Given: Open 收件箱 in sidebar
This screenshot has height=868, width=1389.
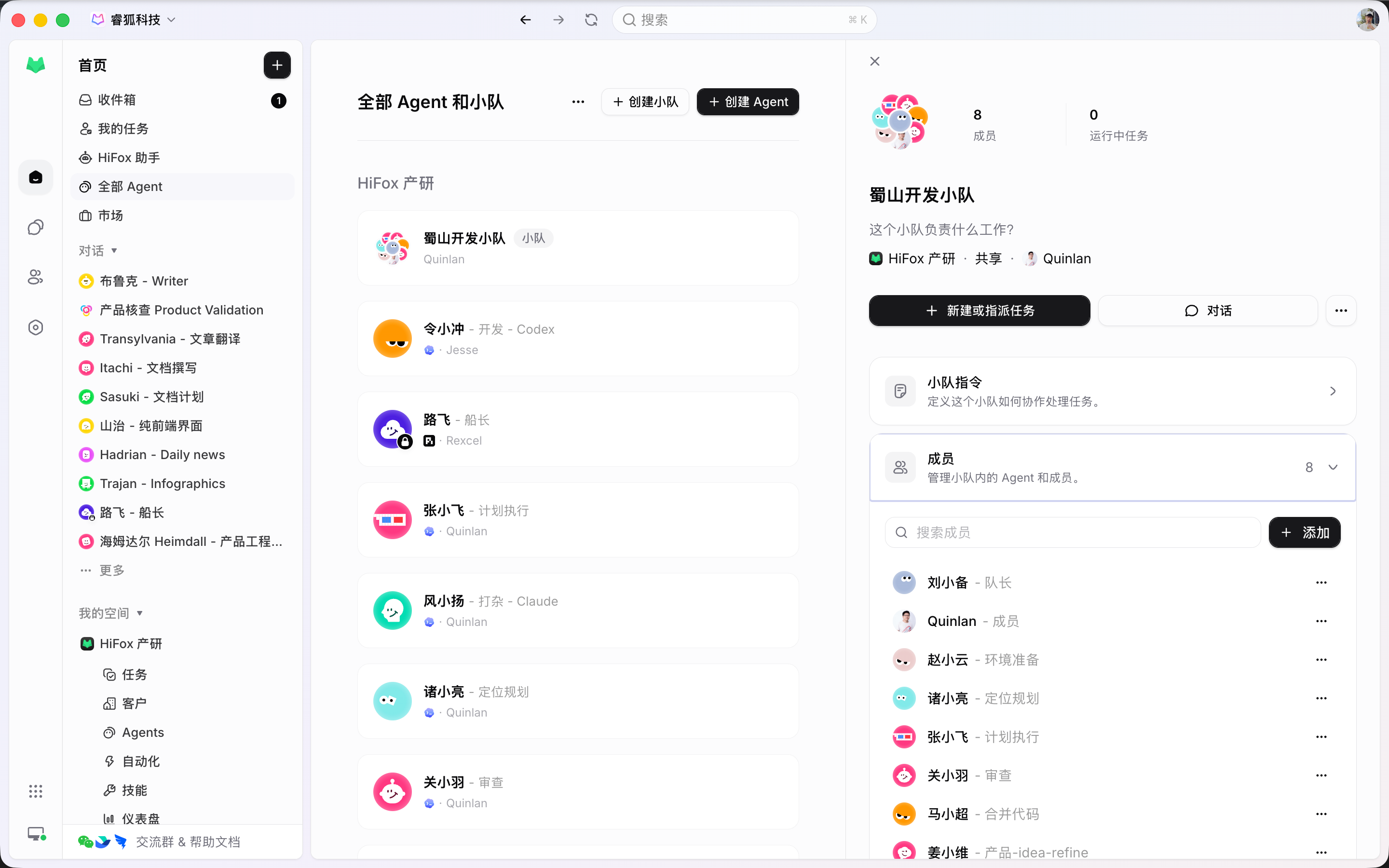Looking at the screenshot, I should (x=182, y=100).
